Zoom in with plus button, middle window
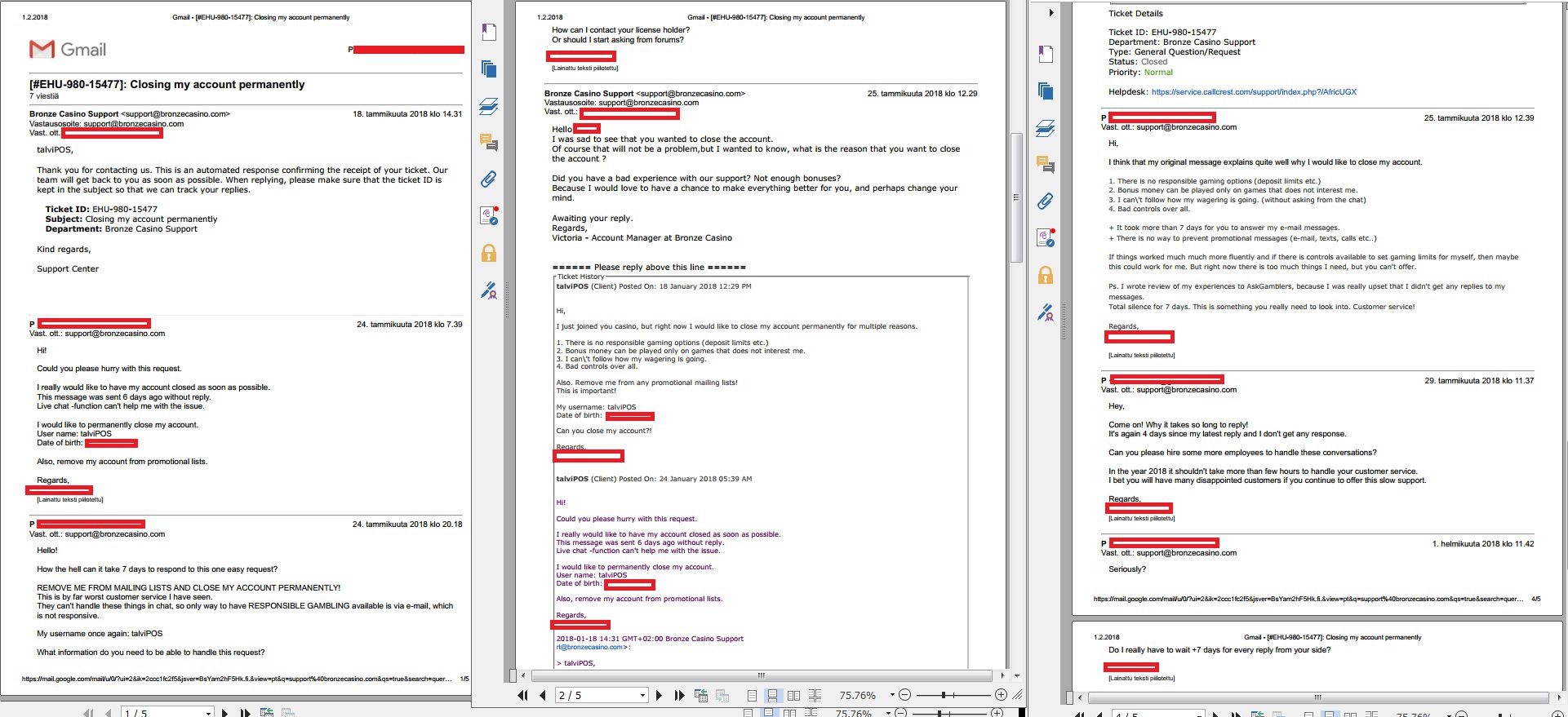1568x717 pixels. point(1001,695)
